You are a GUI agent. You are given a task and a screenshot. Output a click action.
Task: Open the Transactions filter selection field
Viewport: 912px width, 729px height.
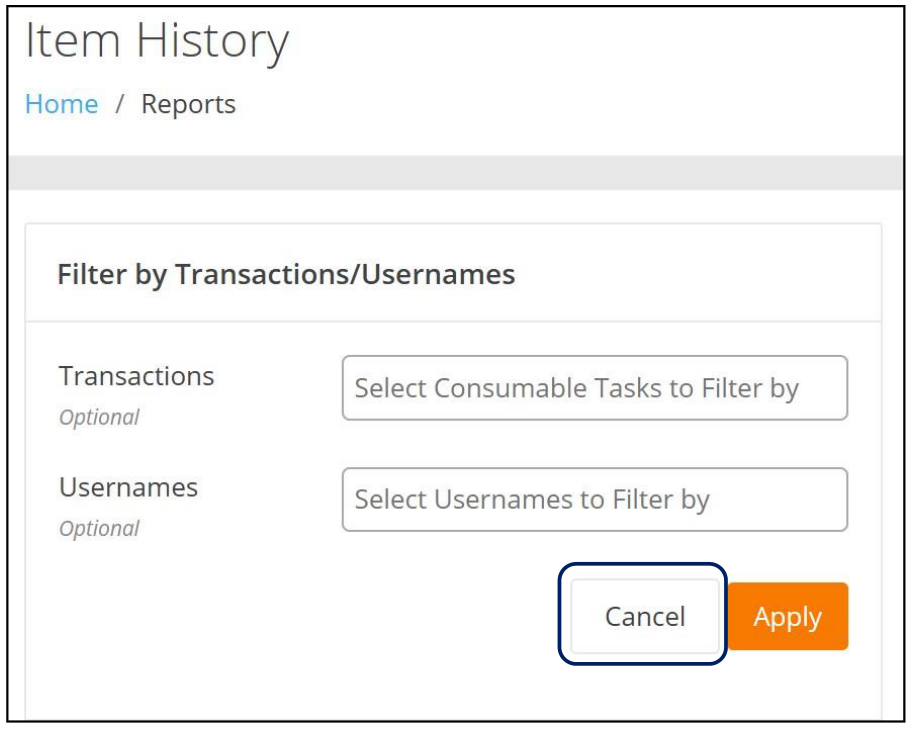[594, 388]
